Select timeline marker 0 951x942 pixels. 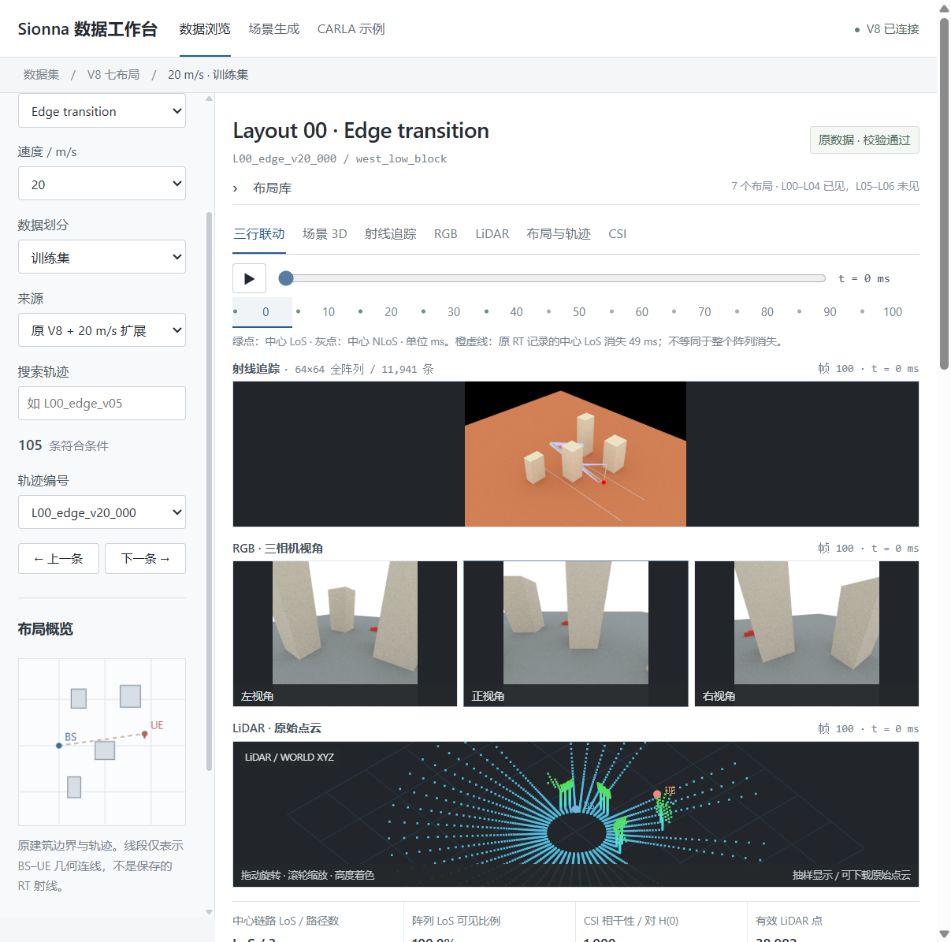[x=265, y=312]
